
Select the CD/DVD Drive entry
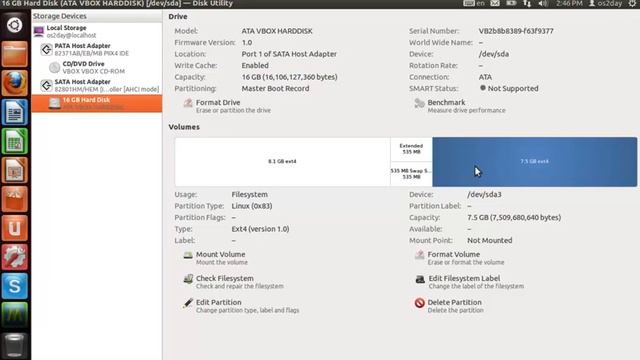tap(97, 67)
